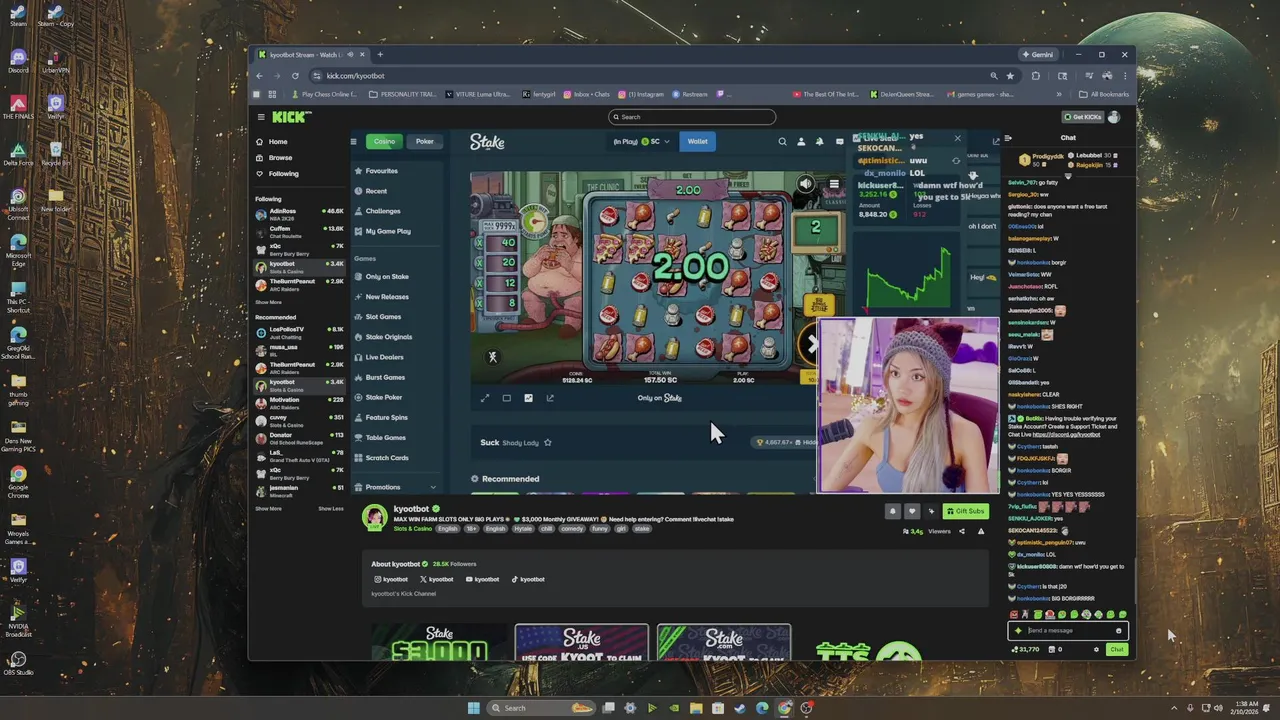
Task: Click the report warning icon
Action: [981, 531]
